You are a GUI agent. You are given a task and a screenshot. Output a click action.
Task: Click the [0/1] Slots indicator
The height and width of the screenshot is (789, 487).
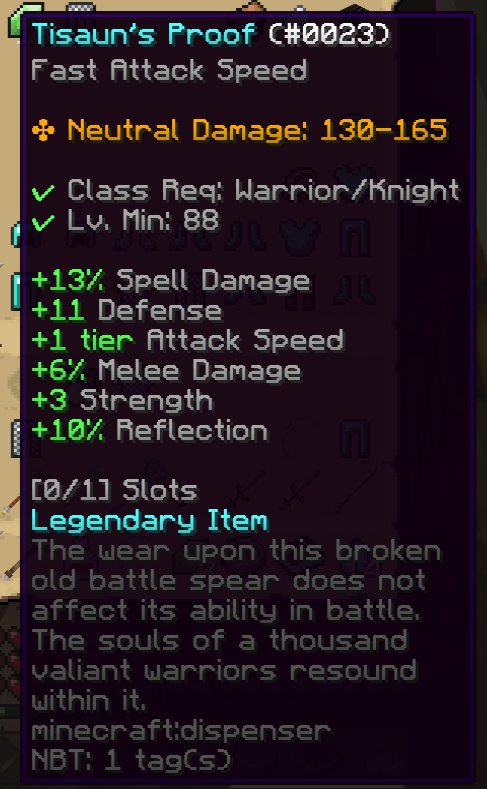(x=115, y=491)
